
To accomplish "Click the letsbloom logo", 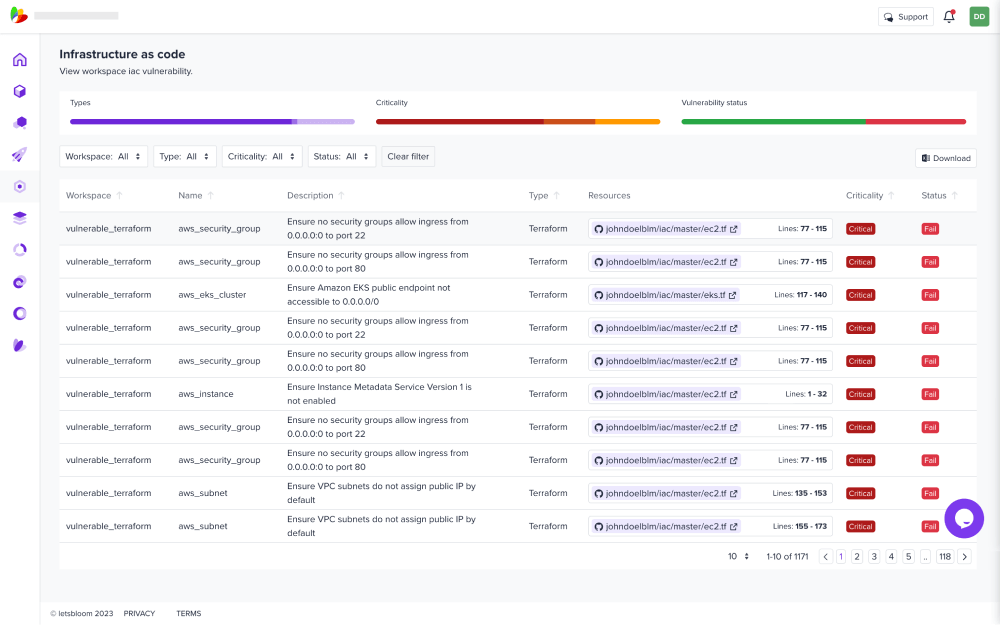I will pos(19,15).
